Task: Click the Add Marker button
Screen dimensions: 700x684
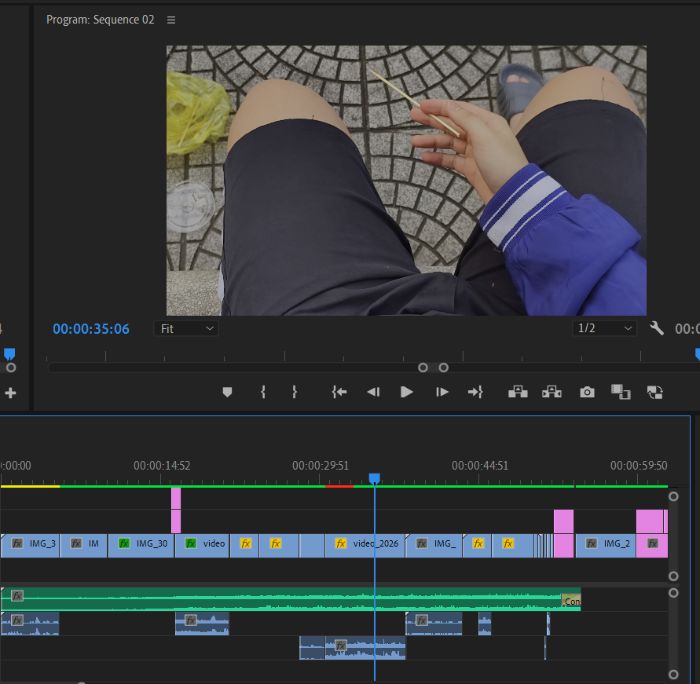Action: 227,392
